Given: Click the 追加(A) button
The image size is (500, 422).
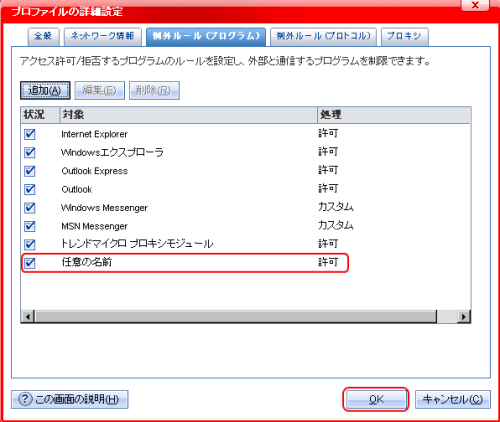Looking at the screenshot, I should (x=45, y=90).
